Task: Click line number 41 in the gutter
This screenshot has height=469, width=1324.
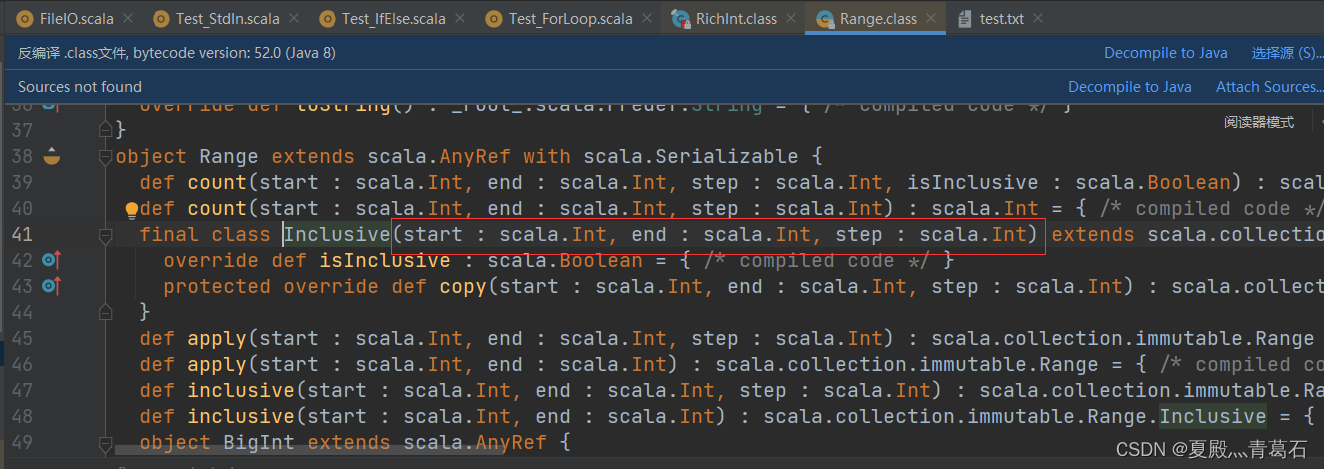Action: point(22,235)
